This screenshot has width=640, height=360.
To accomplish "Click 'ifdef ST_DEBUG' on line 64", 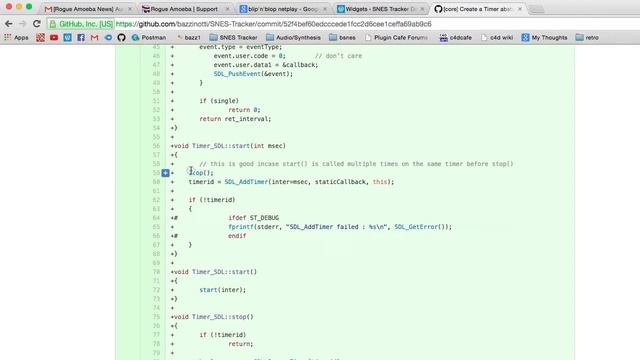I will click(253, 218).
